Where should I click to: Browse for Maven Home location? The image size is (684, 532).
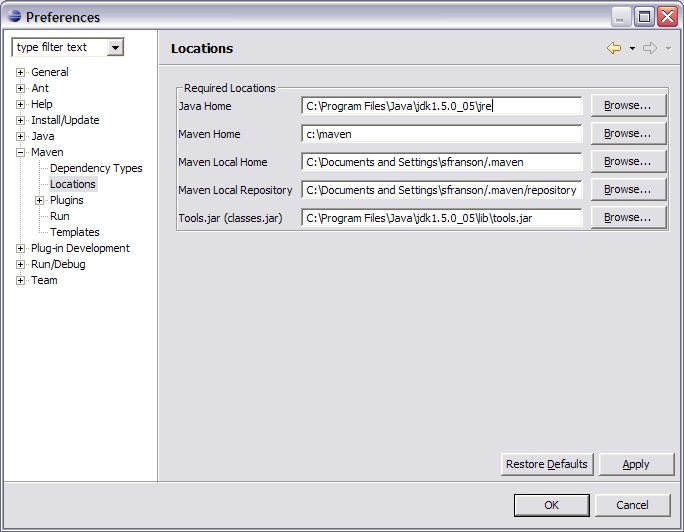[628, 133]
